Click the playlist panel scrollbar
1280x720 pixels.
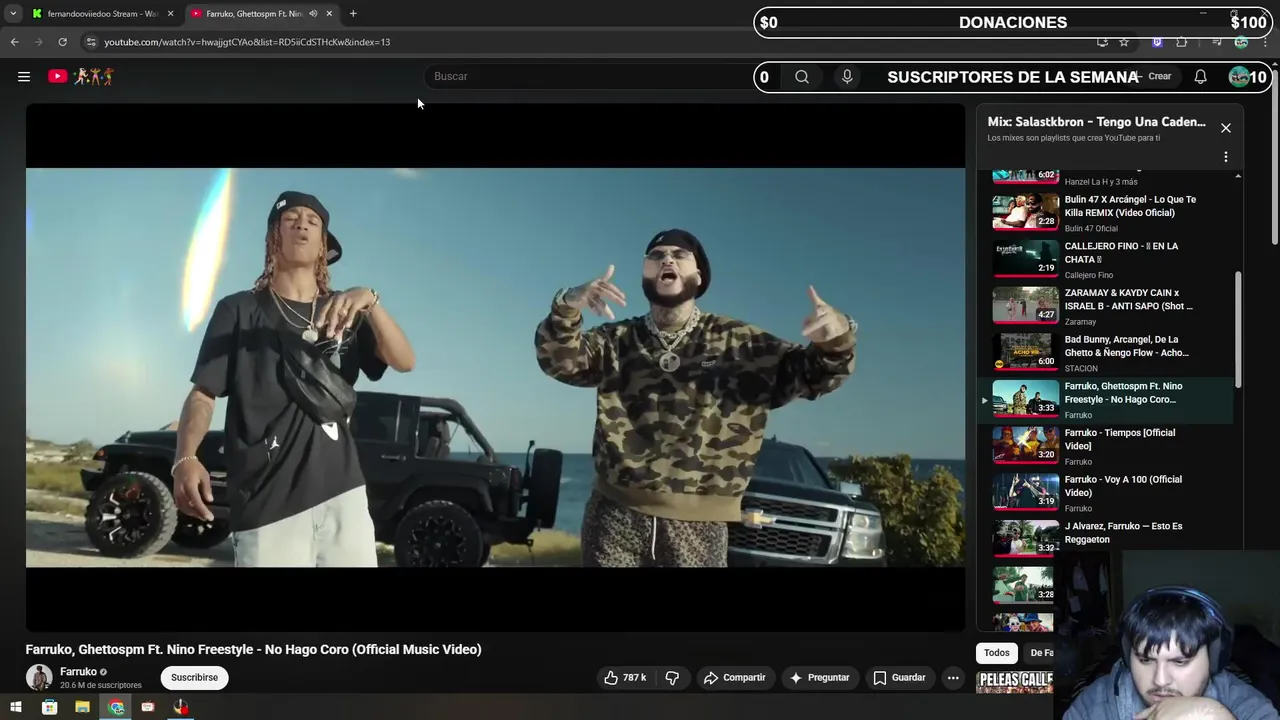click(x=1238, y=330)
